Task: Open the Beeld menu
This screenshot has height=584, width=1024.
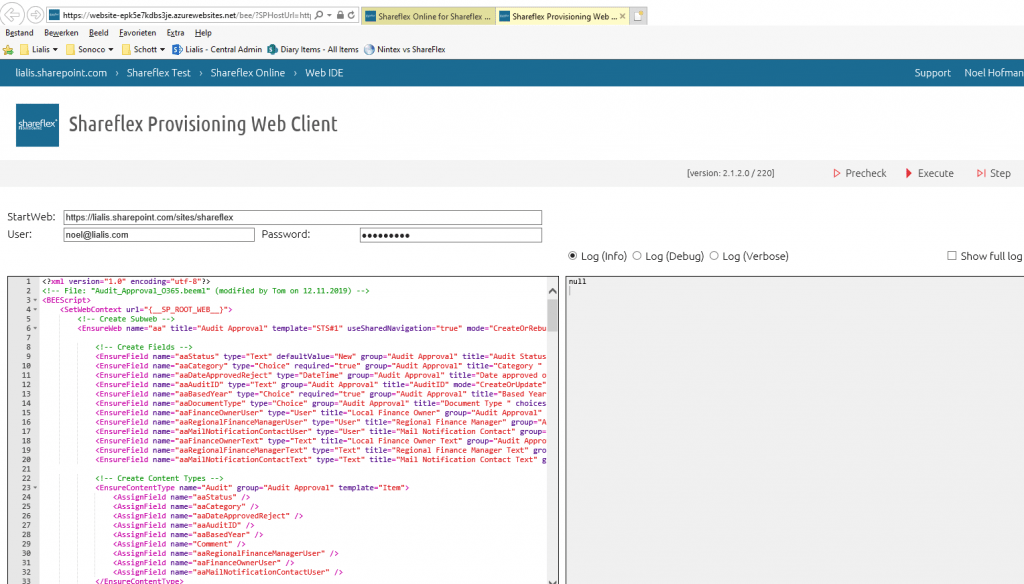Action: (x=99, y=33)
